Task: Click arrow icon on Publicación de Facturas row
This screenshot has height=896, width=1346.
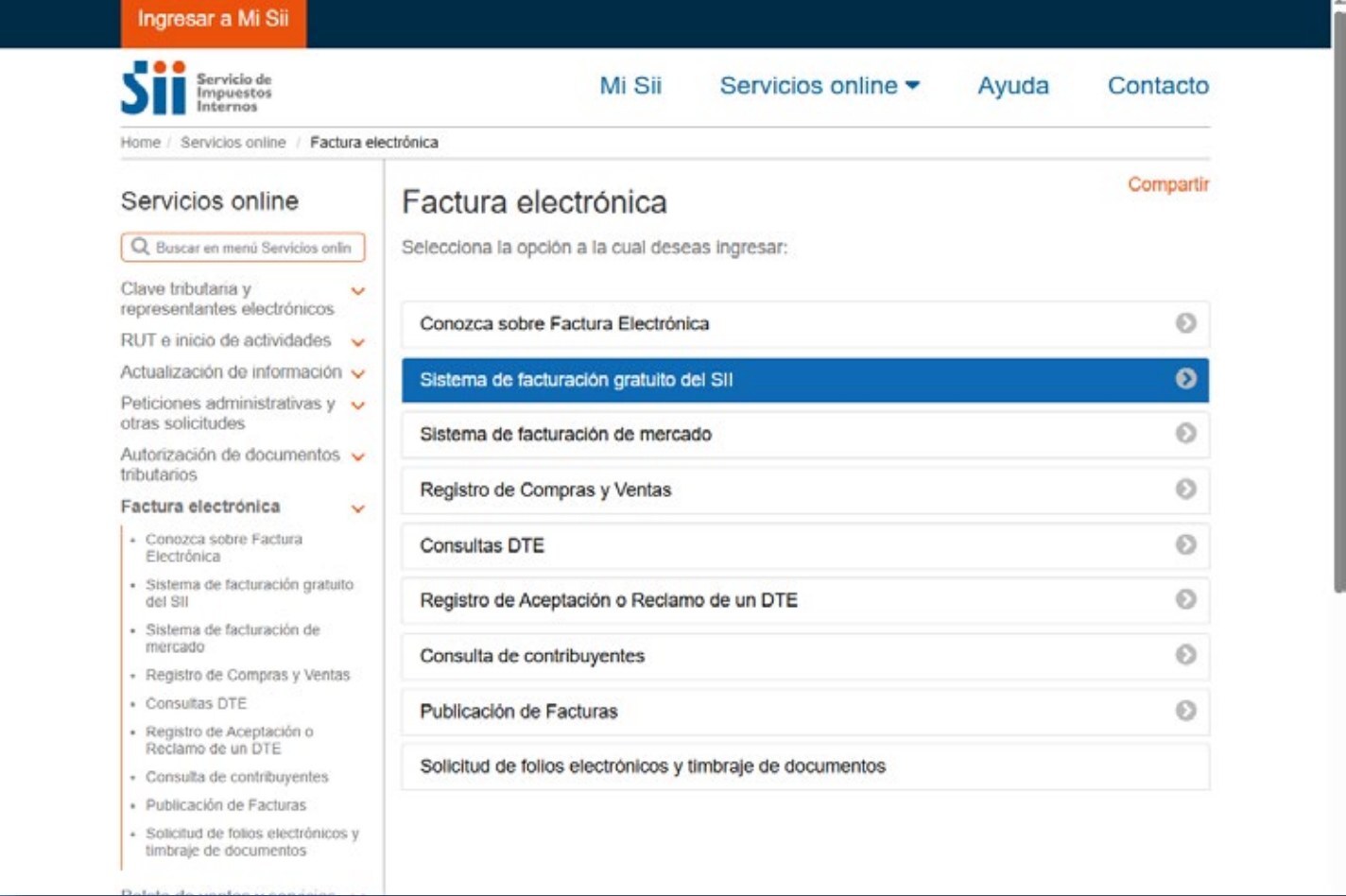Action: click(x=1185, y=711)
